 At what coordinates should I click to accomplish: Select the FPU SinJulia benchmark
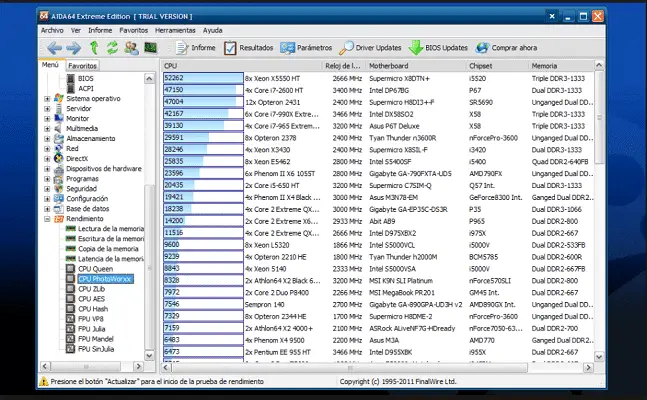click(96, 349)
